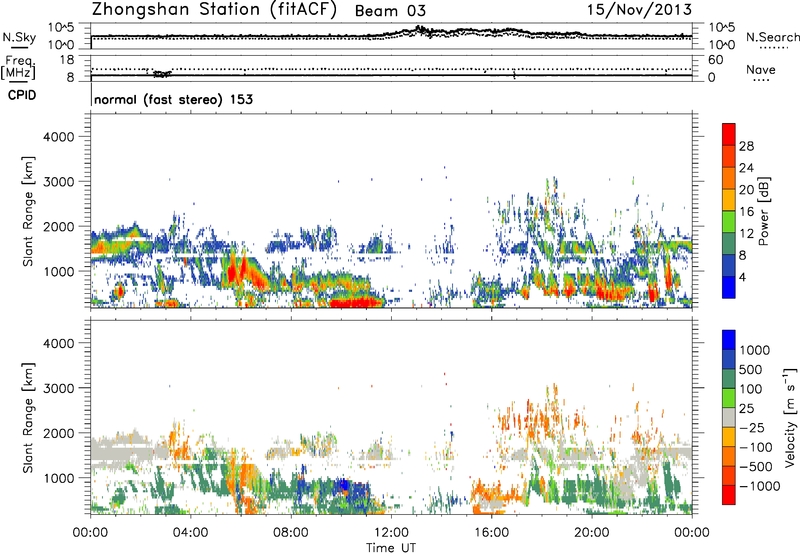This screenshot has width=800, height=554.
Task: Click the "Zhongshan Station (fitACF)" title
Action: [x=214, y=10]
